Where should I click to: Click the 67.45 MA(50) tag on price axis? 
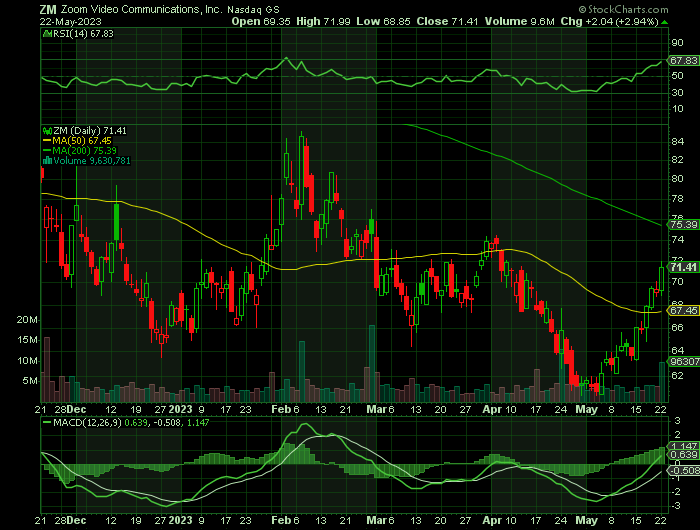[683, 310]
